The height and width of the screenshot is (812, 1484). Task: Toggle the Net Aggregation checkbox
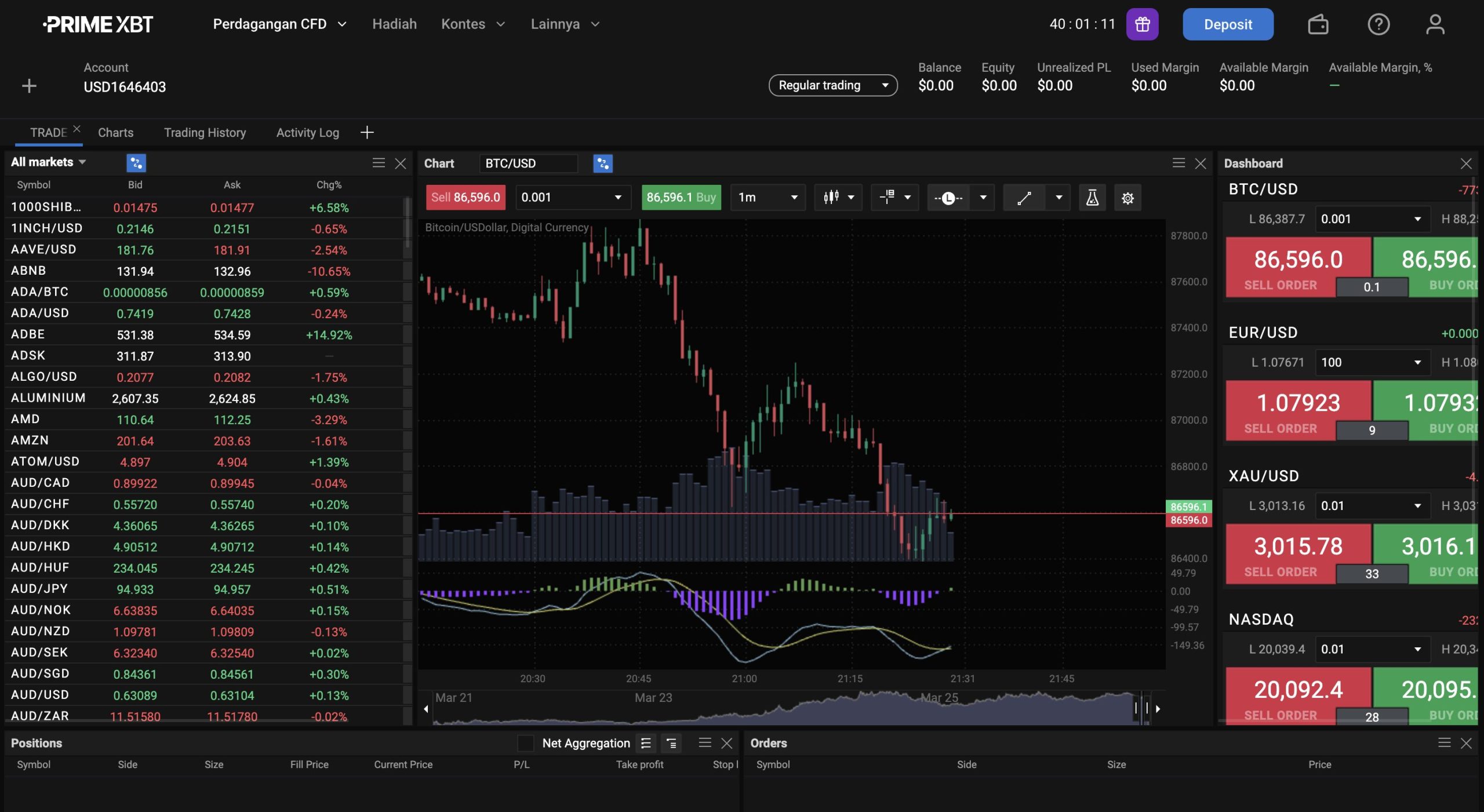pyautogui.click(x=525, y=743)
